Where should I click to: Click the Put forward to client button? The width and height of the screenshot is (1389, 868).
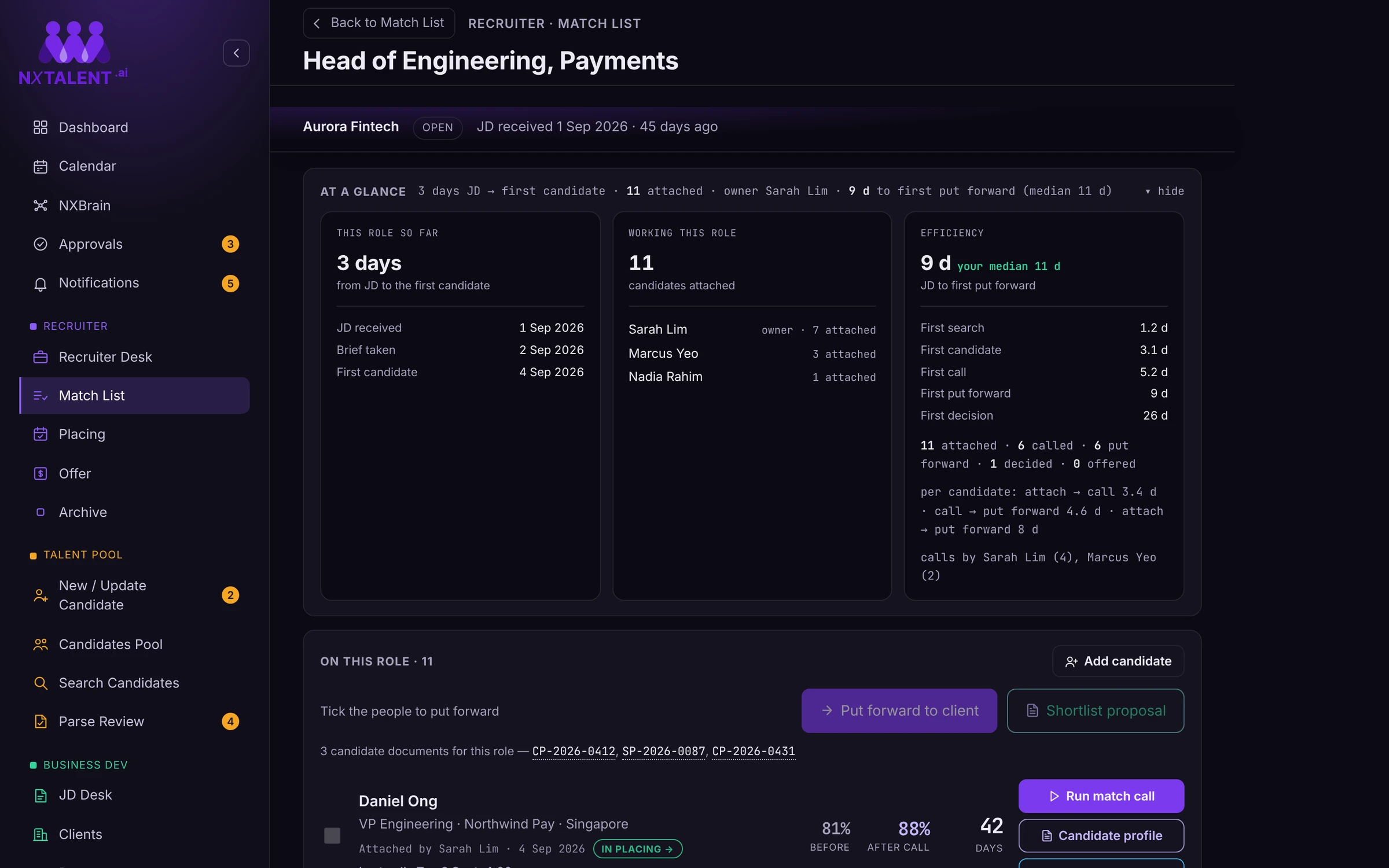pos(899,711)
